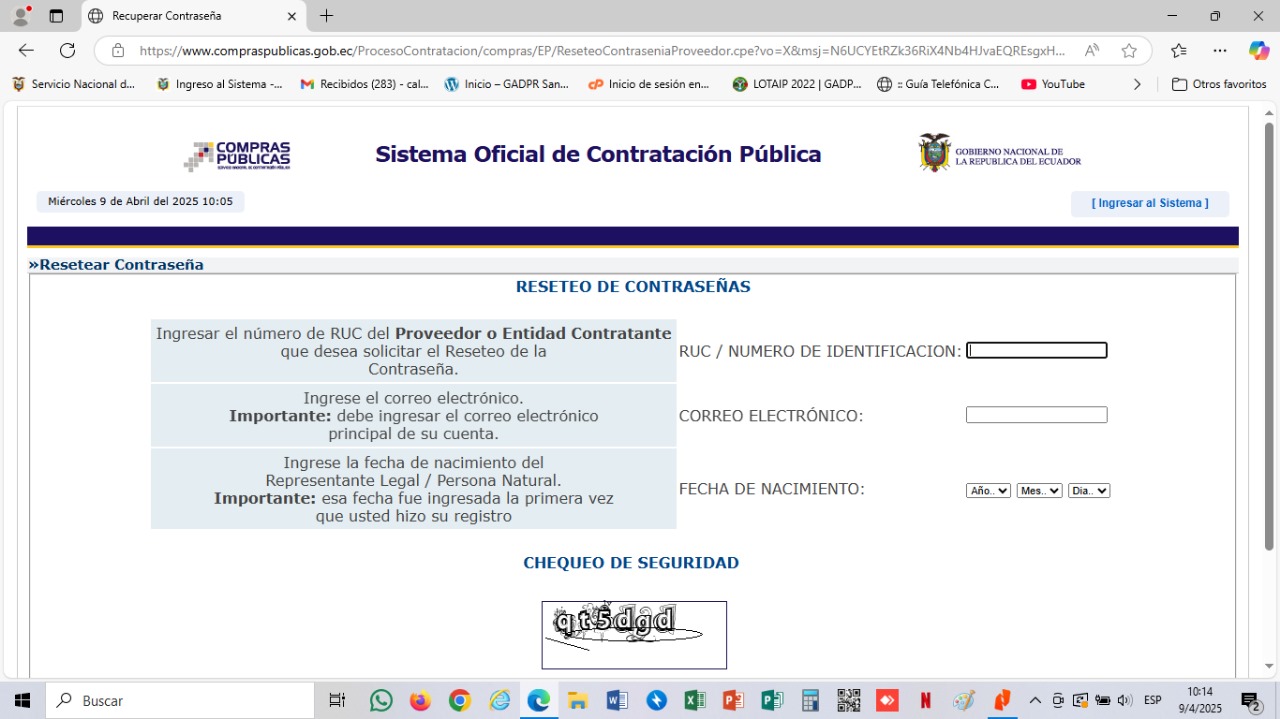Open the Copilot icon in Edge's toolbar

point(1259,50)
